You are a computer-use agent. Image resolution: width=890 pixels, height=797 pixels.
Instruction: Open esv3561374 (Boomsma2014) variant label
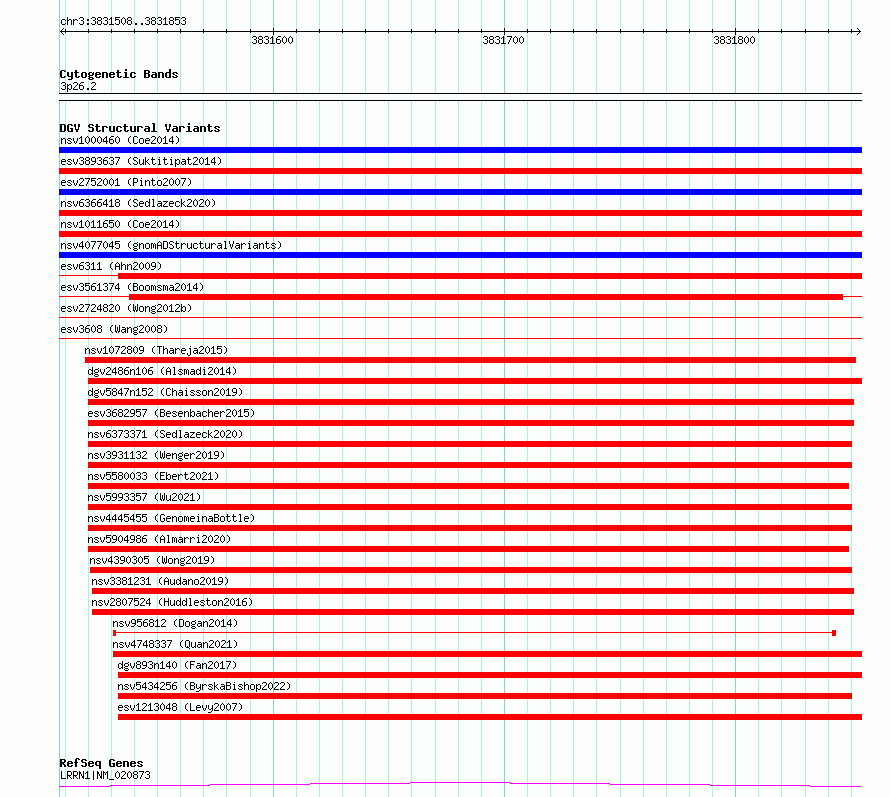tap(132, 287)
